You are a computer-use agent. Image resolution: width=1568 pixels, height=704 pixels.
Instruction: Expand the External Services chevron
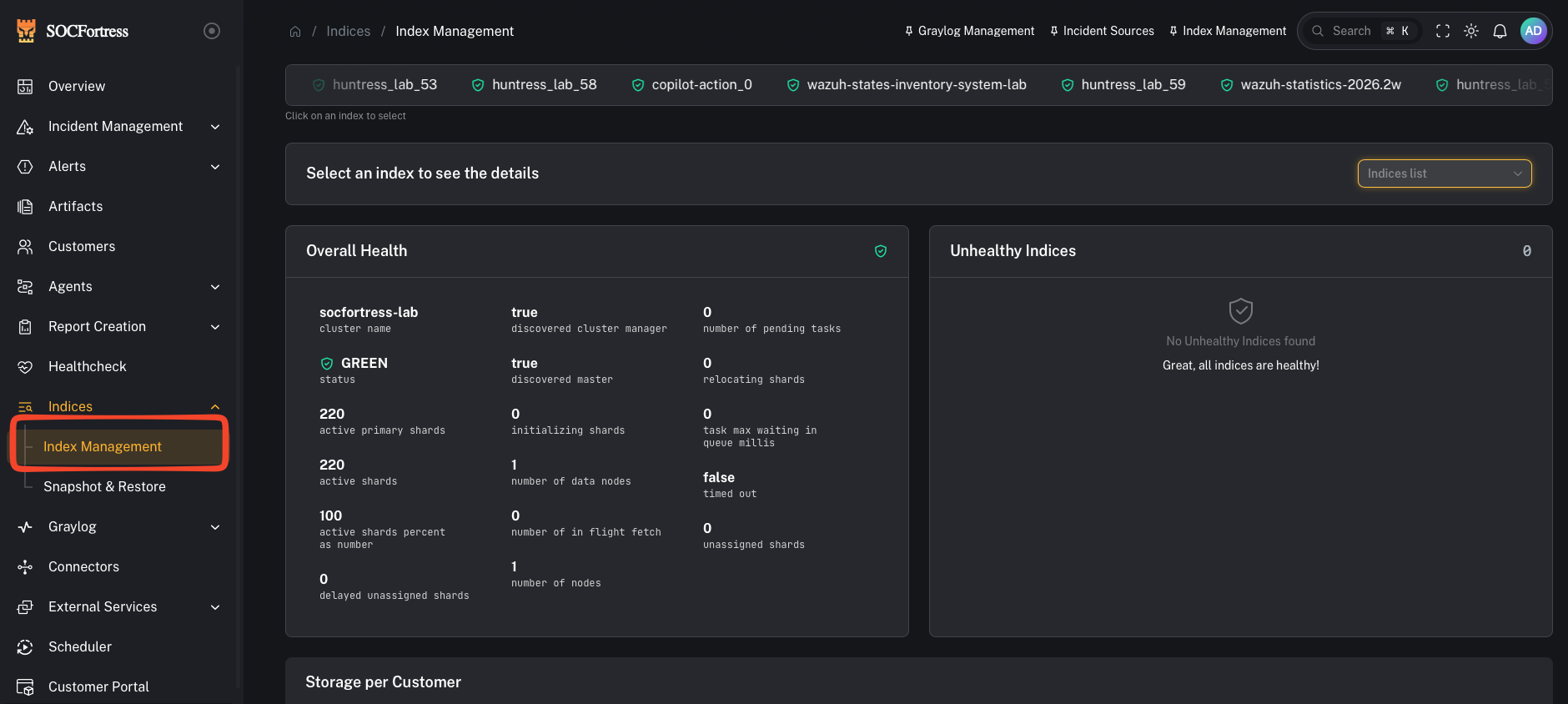point(215,607)
